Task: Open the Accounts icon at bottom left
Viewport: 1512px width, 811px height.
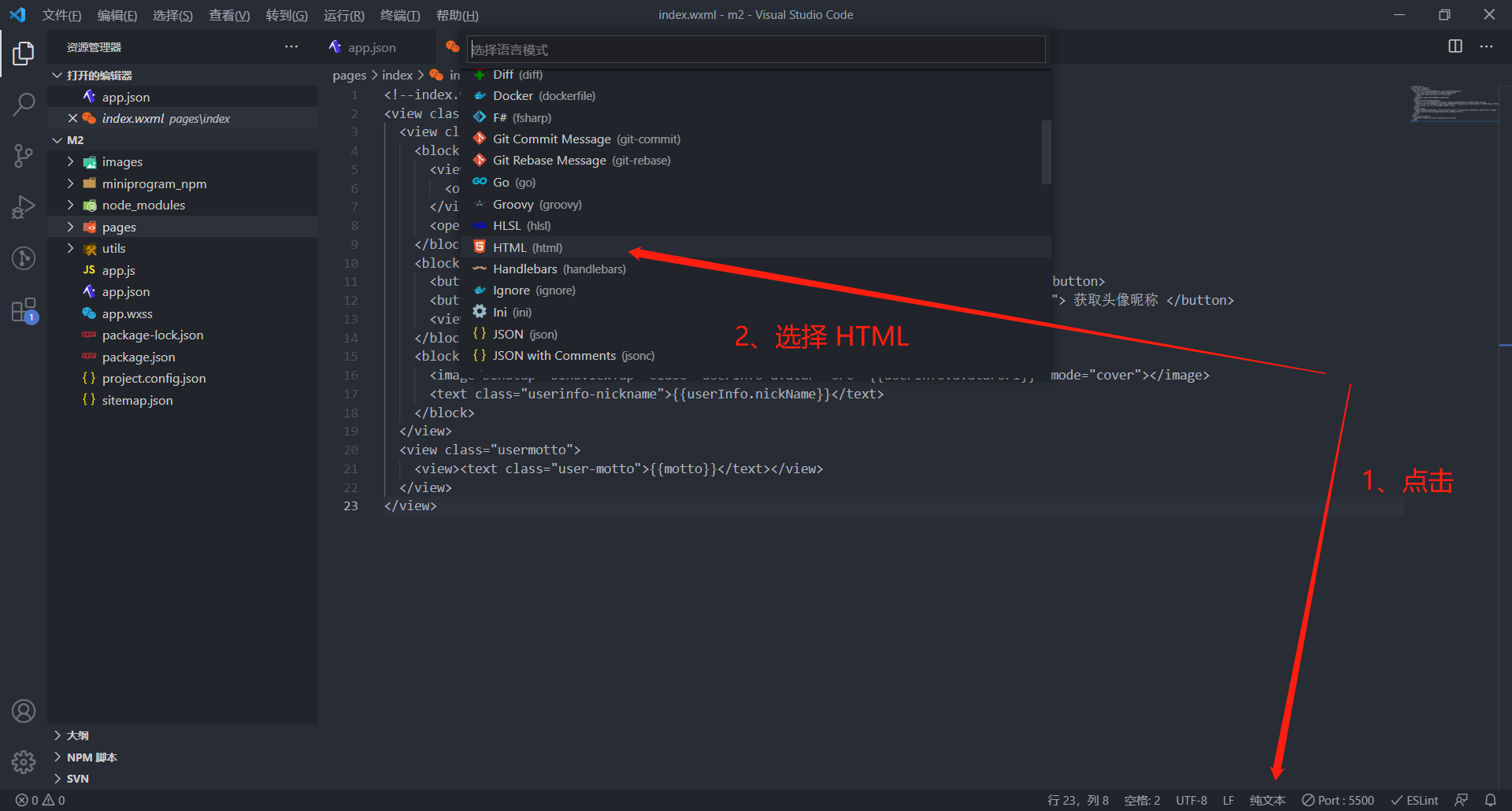Action: coord(24,711)
